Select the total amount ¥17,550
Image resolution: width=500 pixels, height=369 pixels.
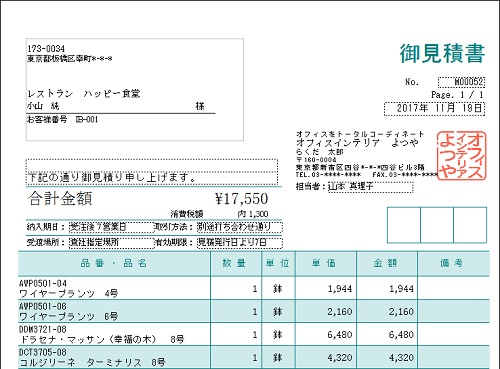coord(242,199)
